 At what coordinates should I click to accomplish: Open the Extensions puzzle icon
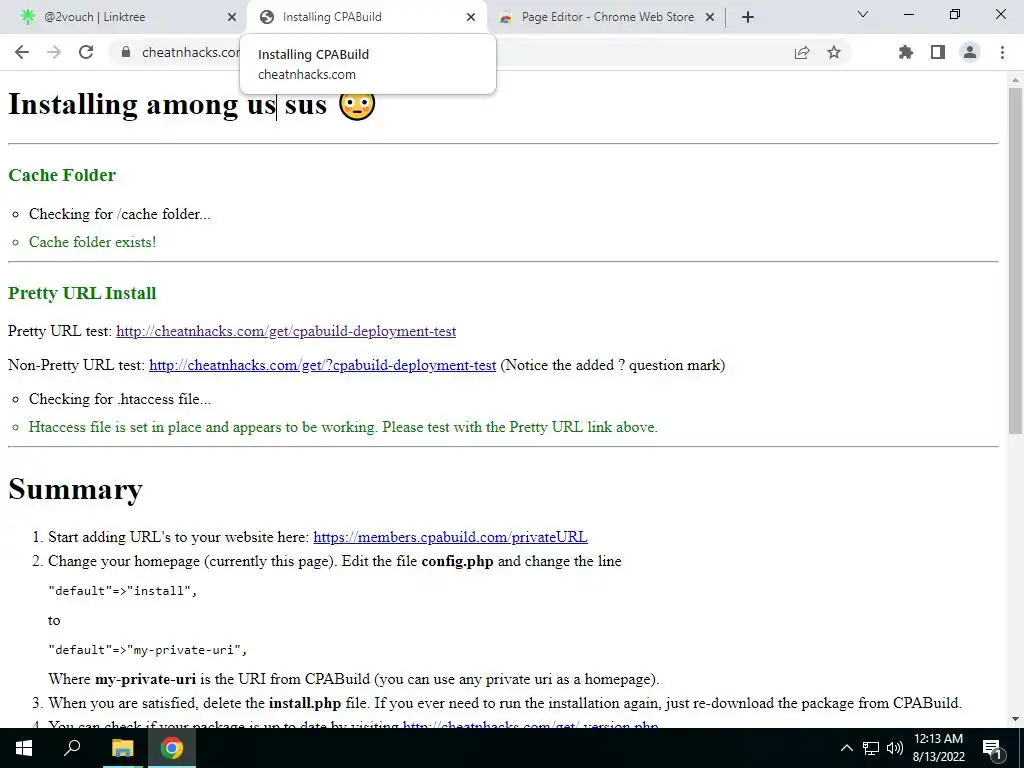click(x=906, y=52)
